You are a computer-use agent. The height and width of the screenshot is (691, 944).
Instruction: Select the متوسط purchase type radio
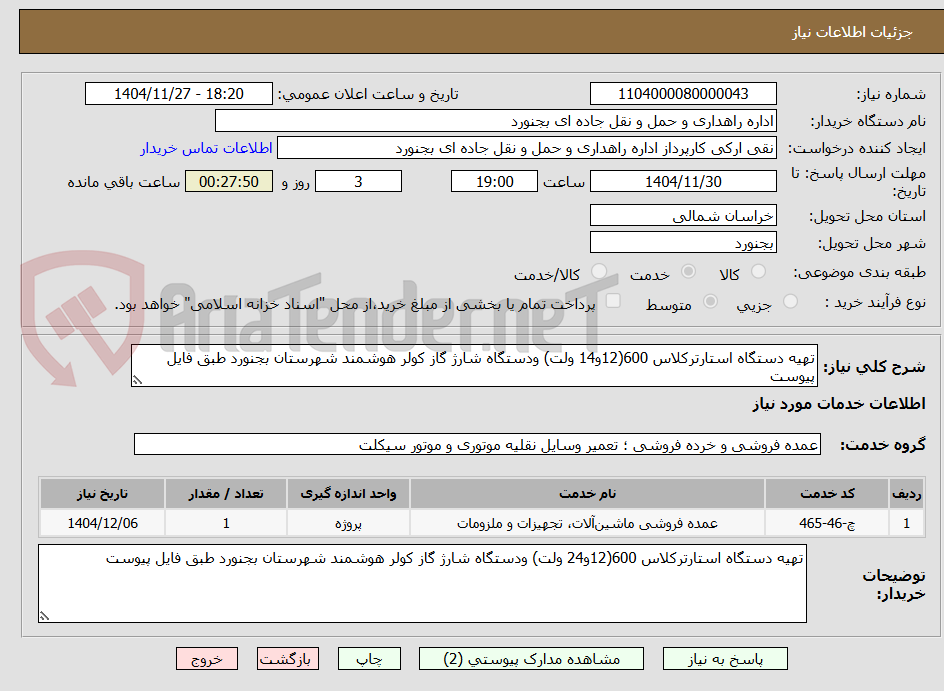[x=710, y=302]
